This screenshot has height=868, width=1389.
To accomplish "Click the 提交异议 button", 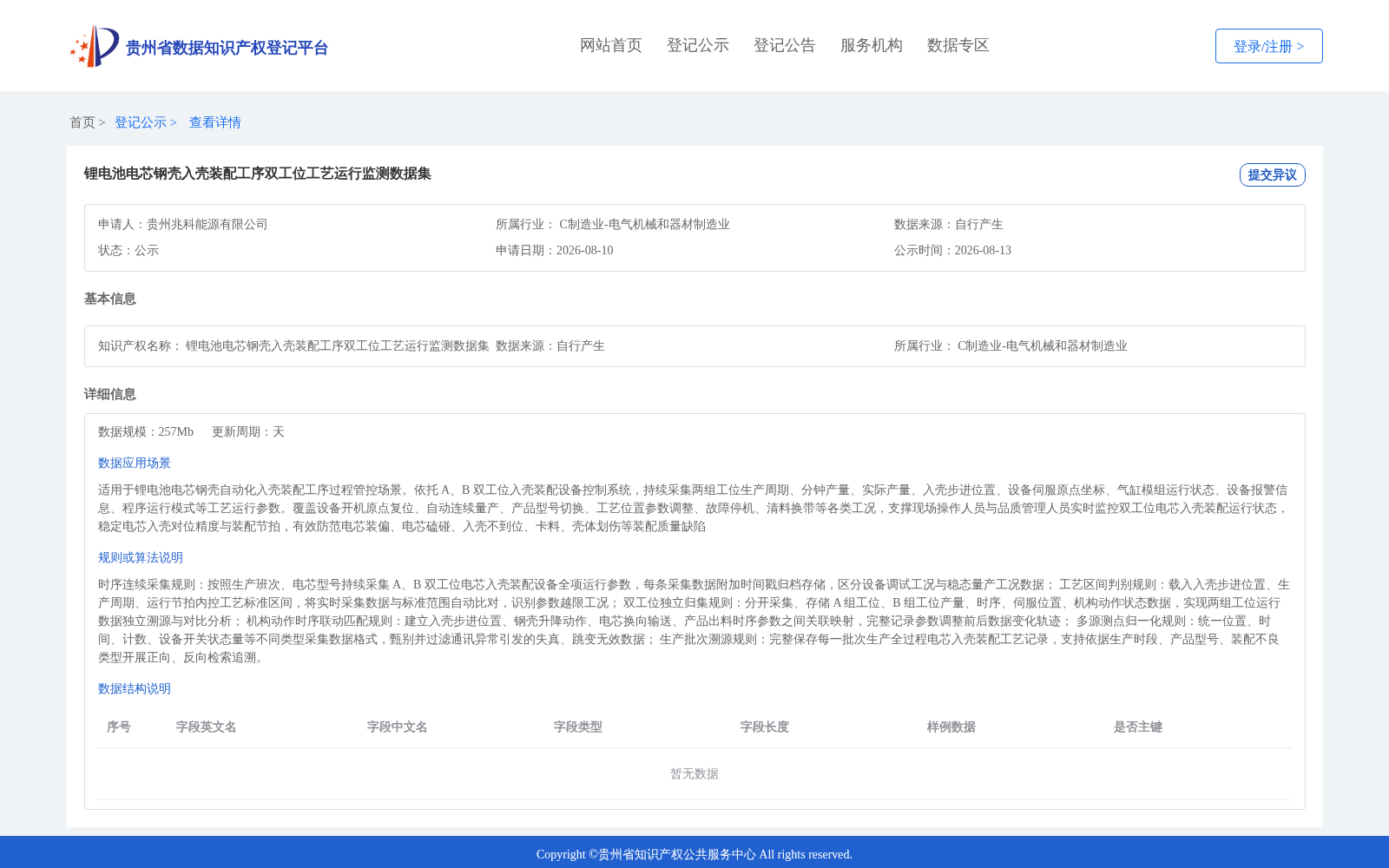I will pos(1273,174).
